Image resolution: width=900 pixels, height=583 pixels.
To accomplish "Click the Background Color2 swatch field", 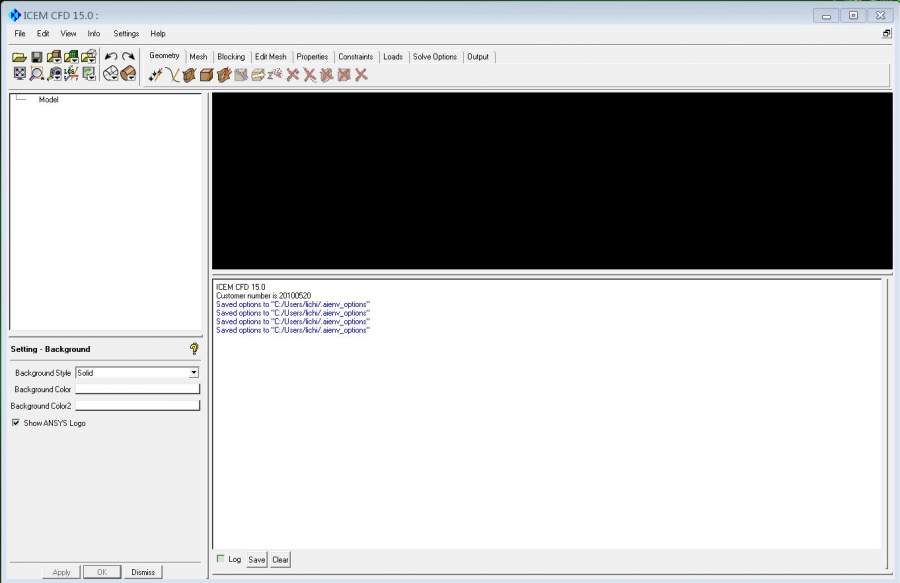I will tap(137, 406).
